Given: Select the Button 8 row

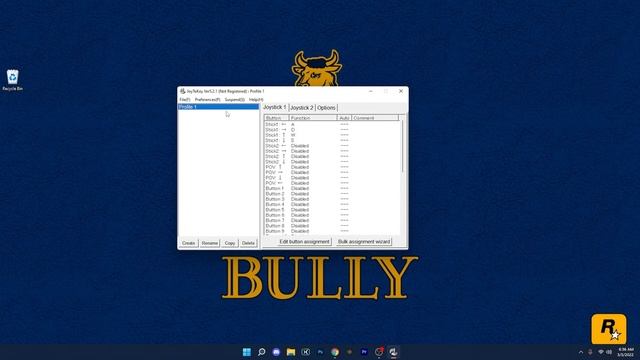Looking at the screenshot, I should click(332, 225).
